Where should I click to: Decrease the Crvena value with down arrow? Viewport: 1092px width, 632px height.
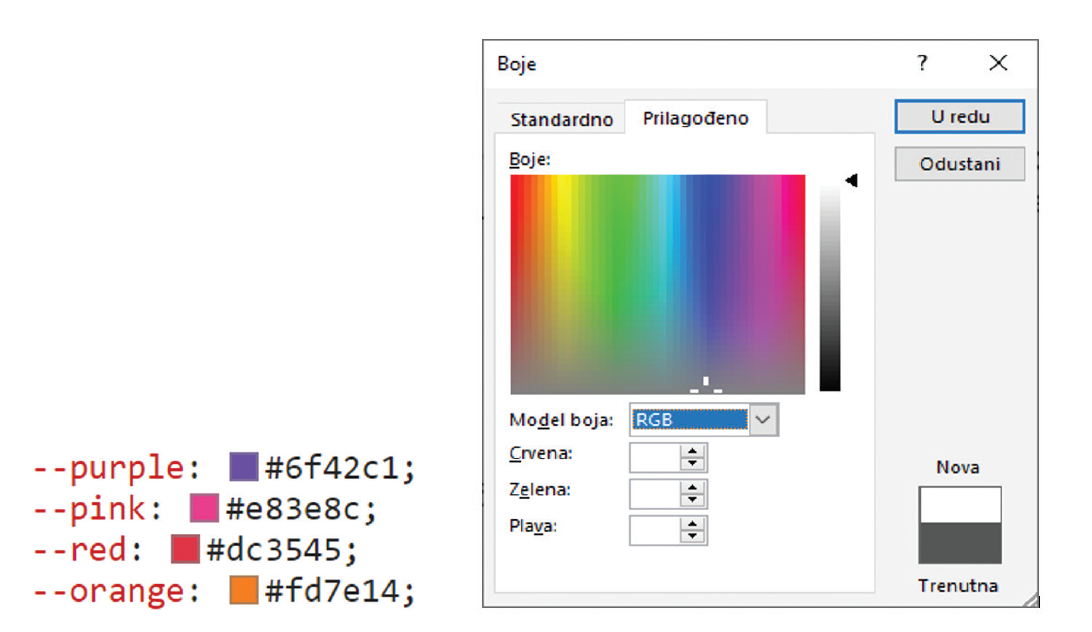click(x=692, y=464)
